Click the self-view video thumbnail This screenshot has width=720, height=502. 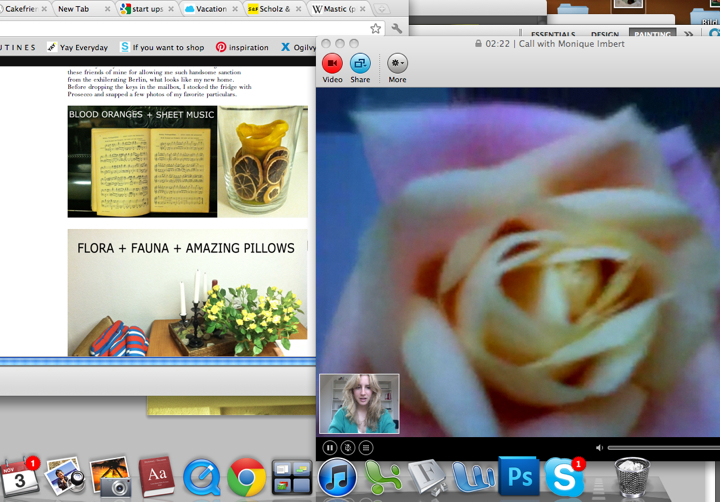pyautogui.click(x=359, y=404)
